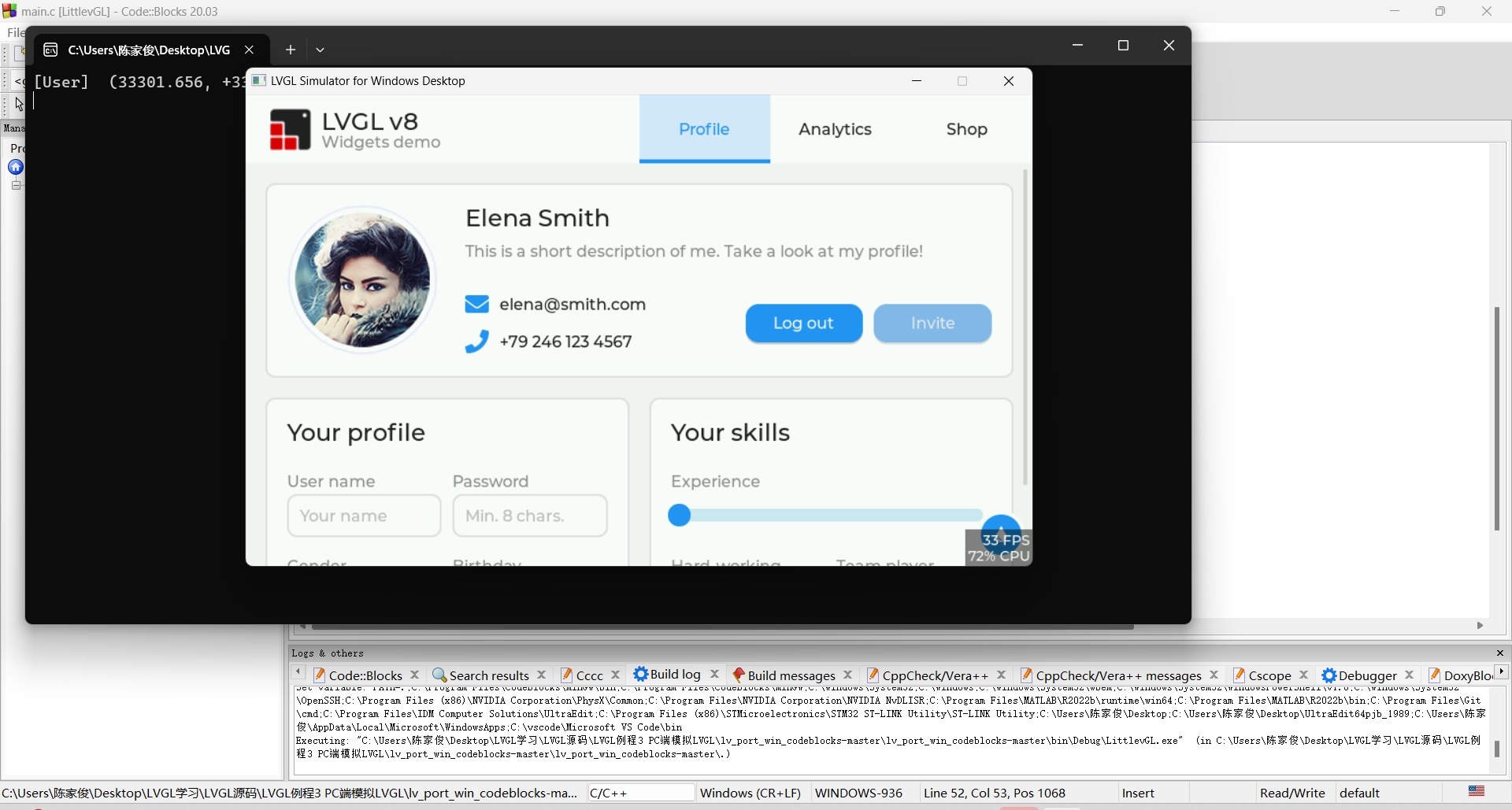Click the Windows (CR+LF) status entry
Viewport: 1512px width, 810px height.
[x=750, y=793]
